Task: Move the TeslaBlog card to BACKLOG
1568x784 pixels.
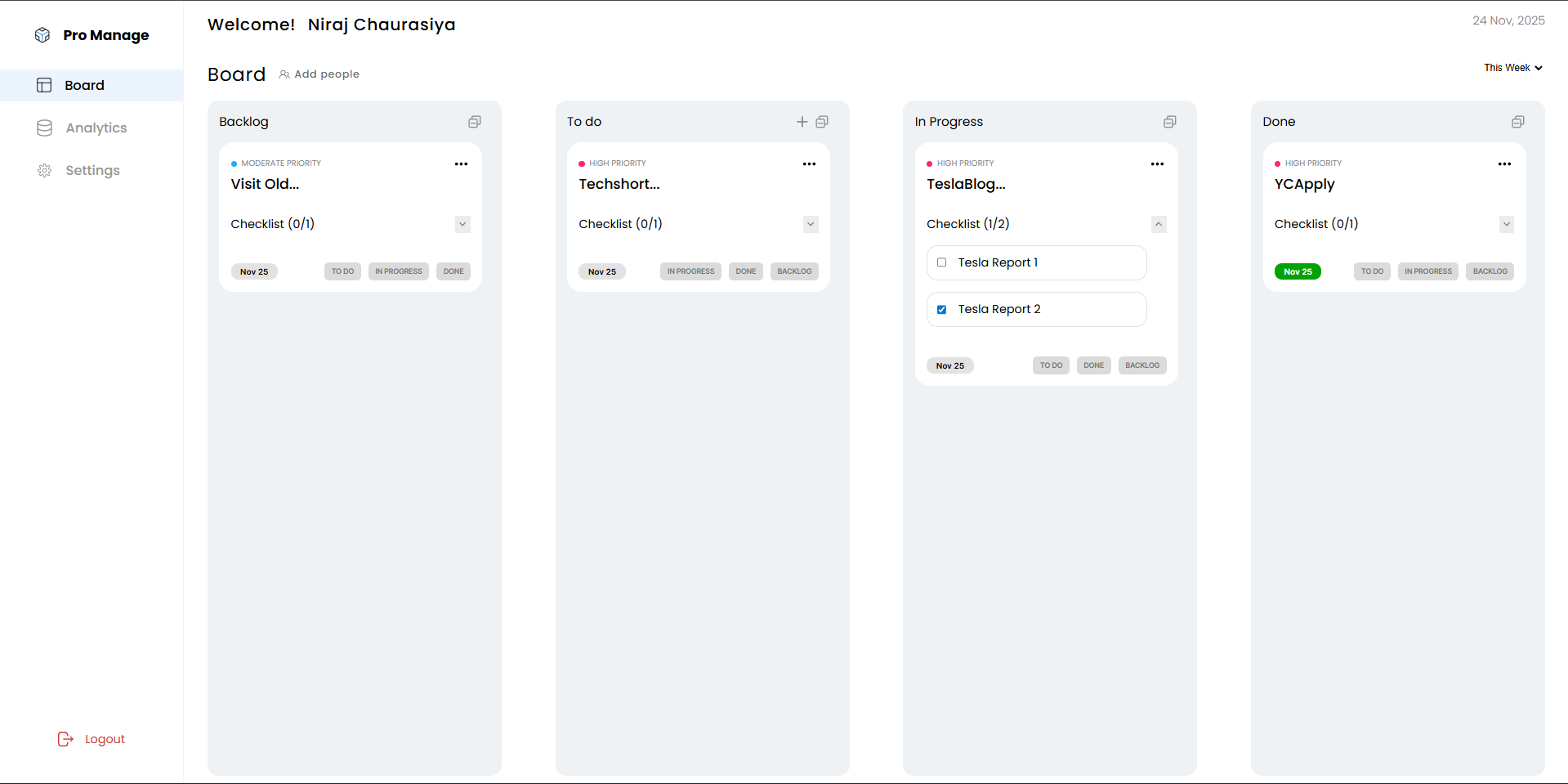Action: coord(1141,365)
